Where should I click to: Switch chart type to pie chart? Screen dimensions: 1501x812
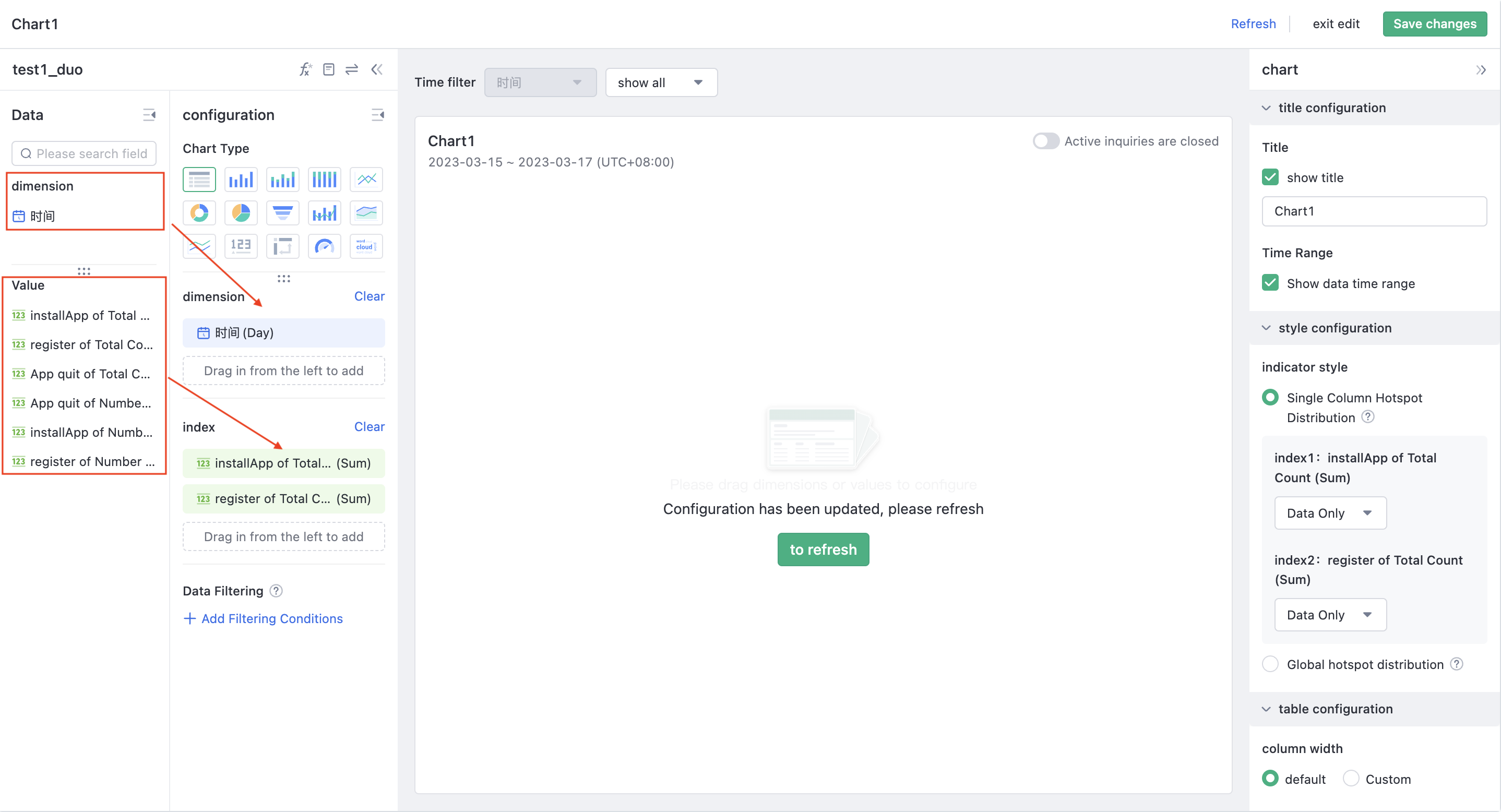(241, 212)
